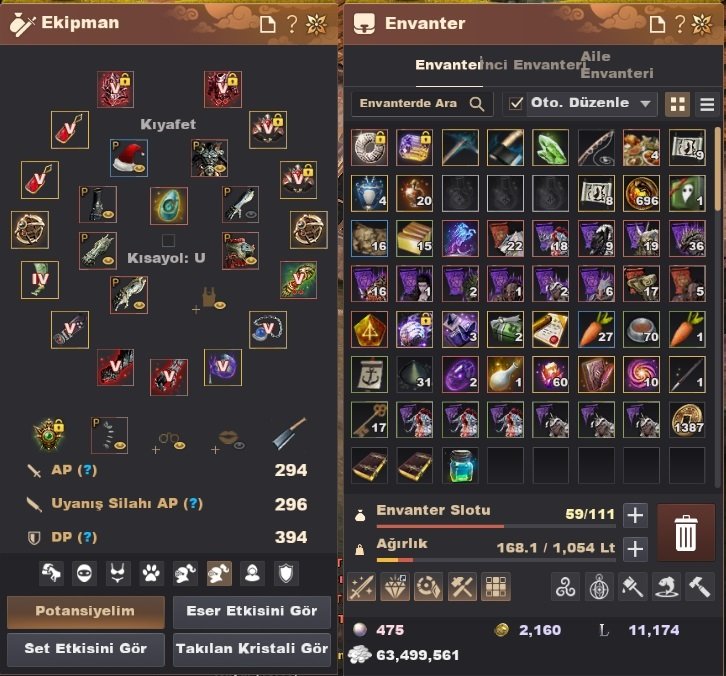The image size is (726, 676).
Task: Select the Envanter tab
Action: tap(448, 65)
